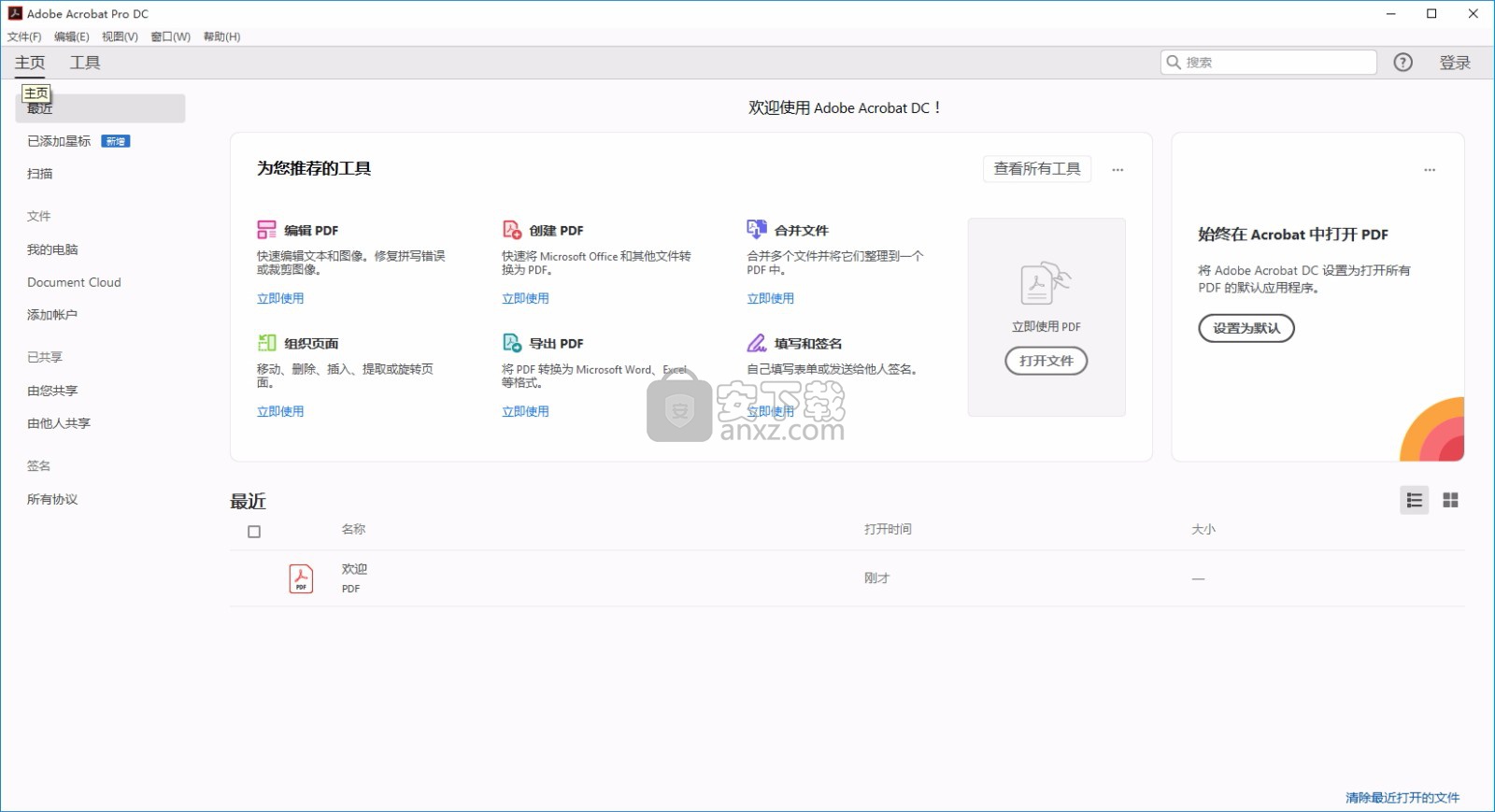This screenshot has width=1495, height=812.
Task: Open the 编辑(E) menu
Action: click(x=72, y=36)
